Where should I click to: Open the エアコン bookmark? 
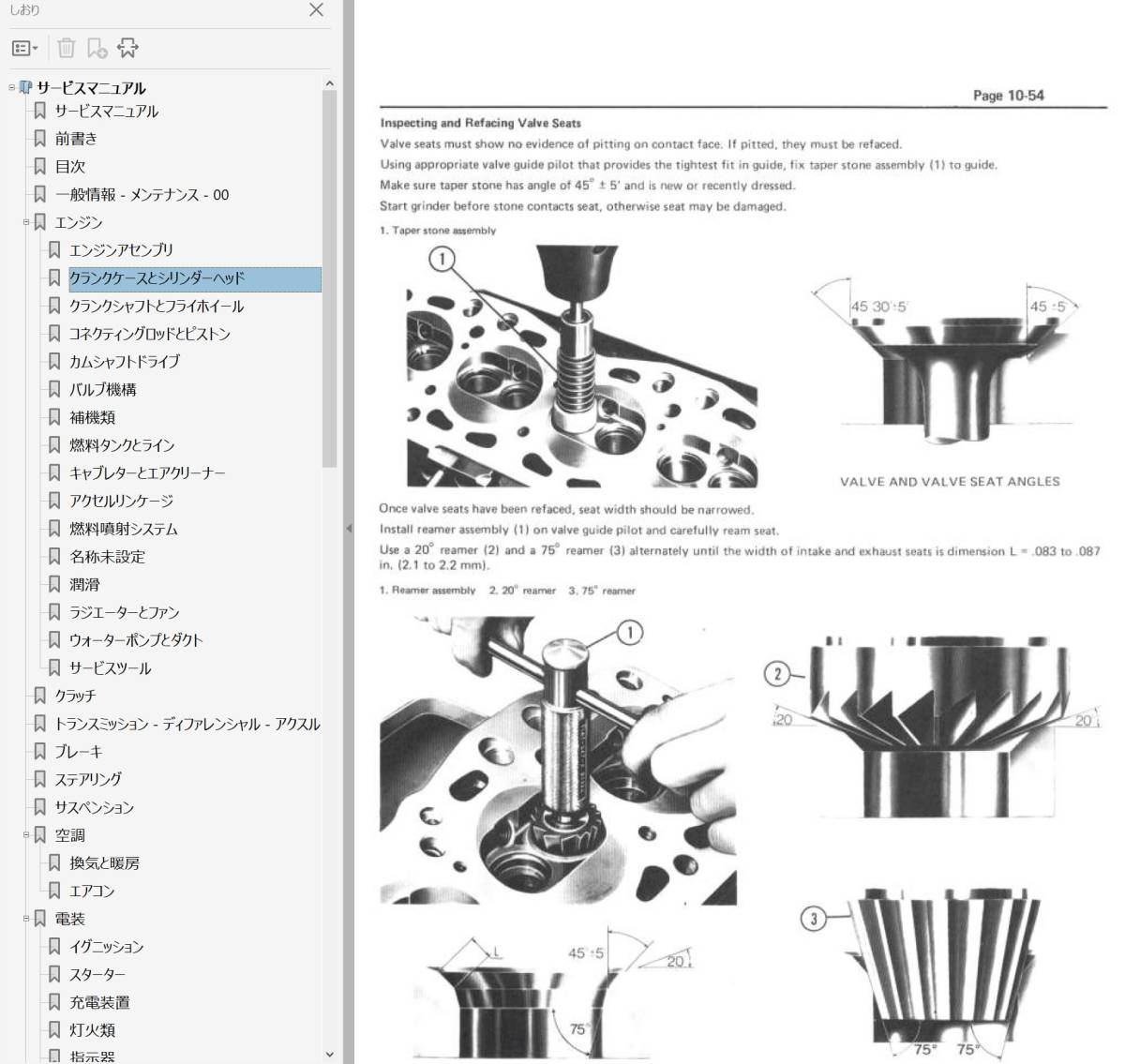pyautogui.click(x=92, y=891)
